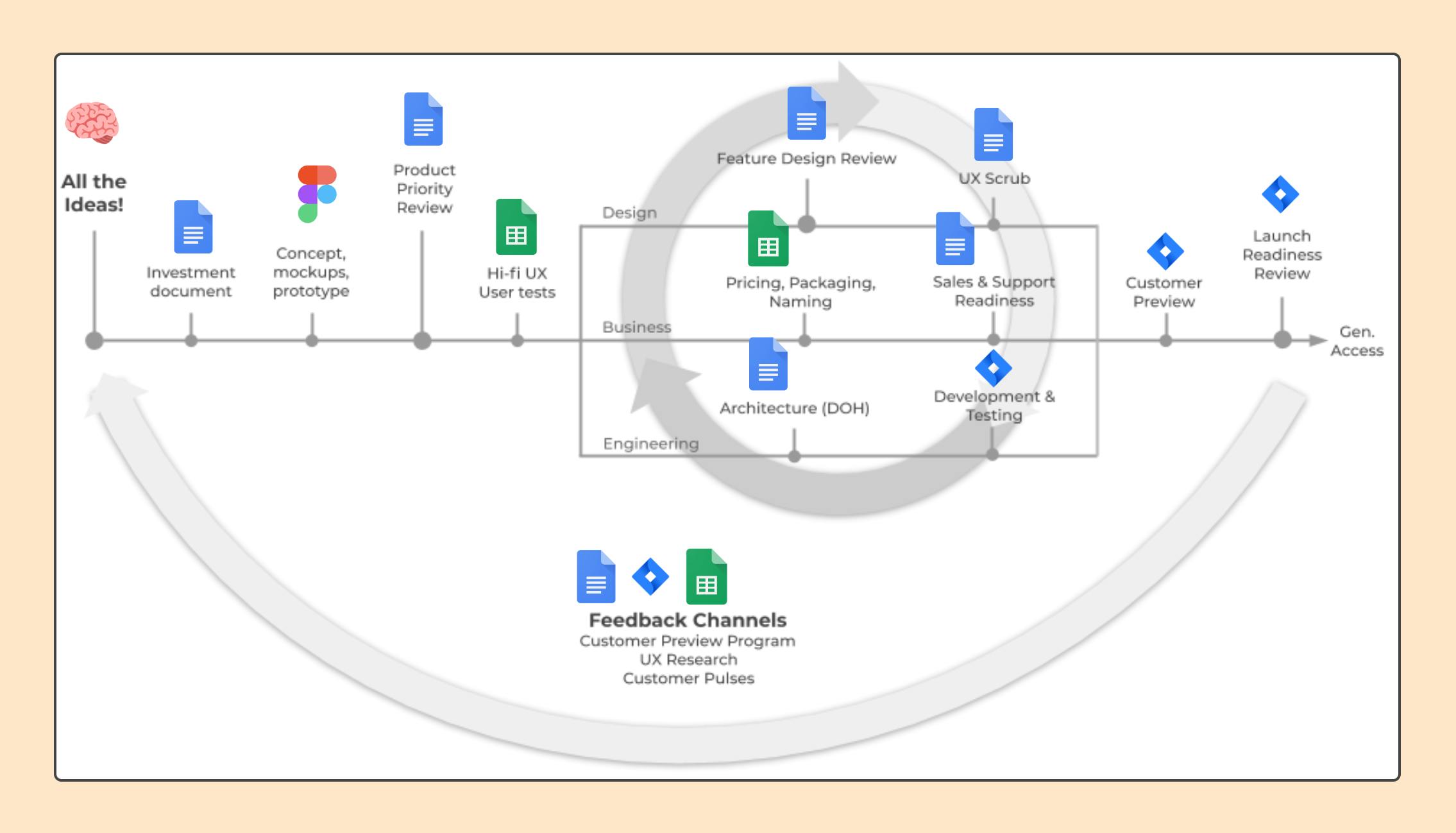1456x833 pixels.
Task: Select the Sales & Support Readiness Docs icon
Action: [955, 239]
